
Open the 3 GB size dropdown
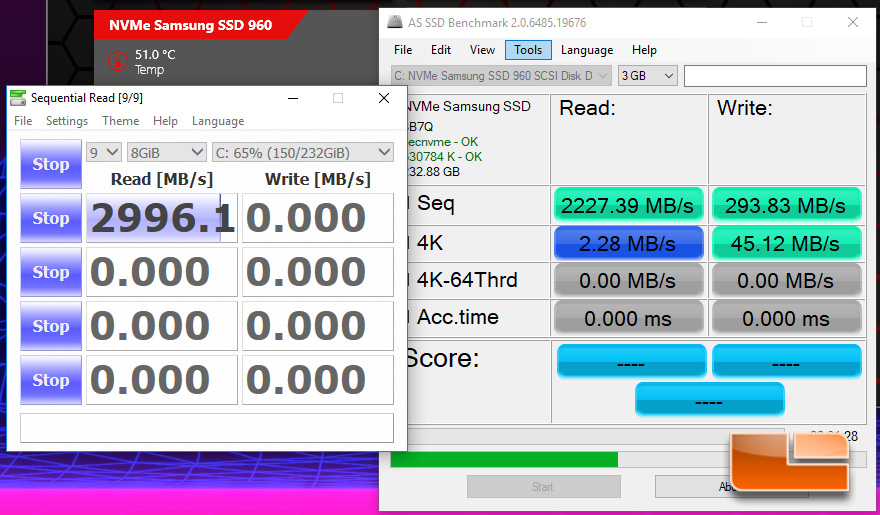[648, 76]
